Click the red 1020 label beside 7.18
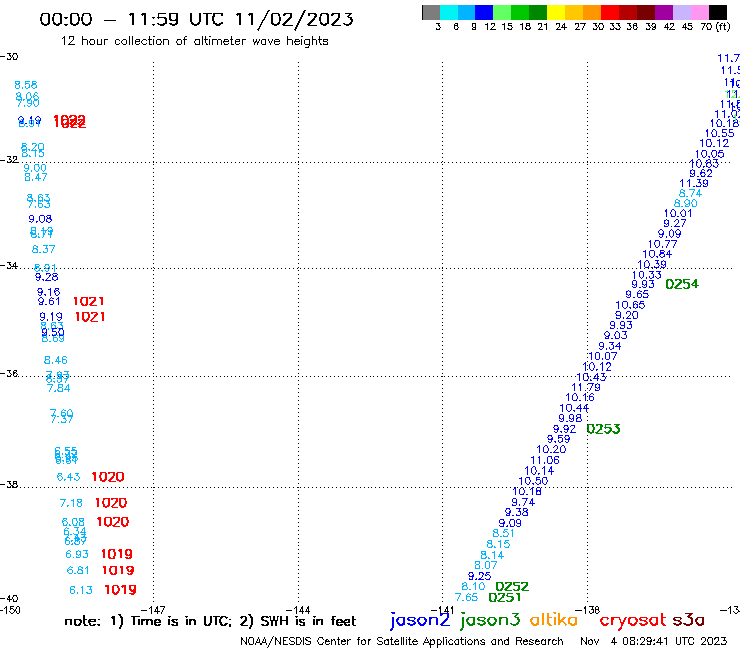 tap(111, 503)
